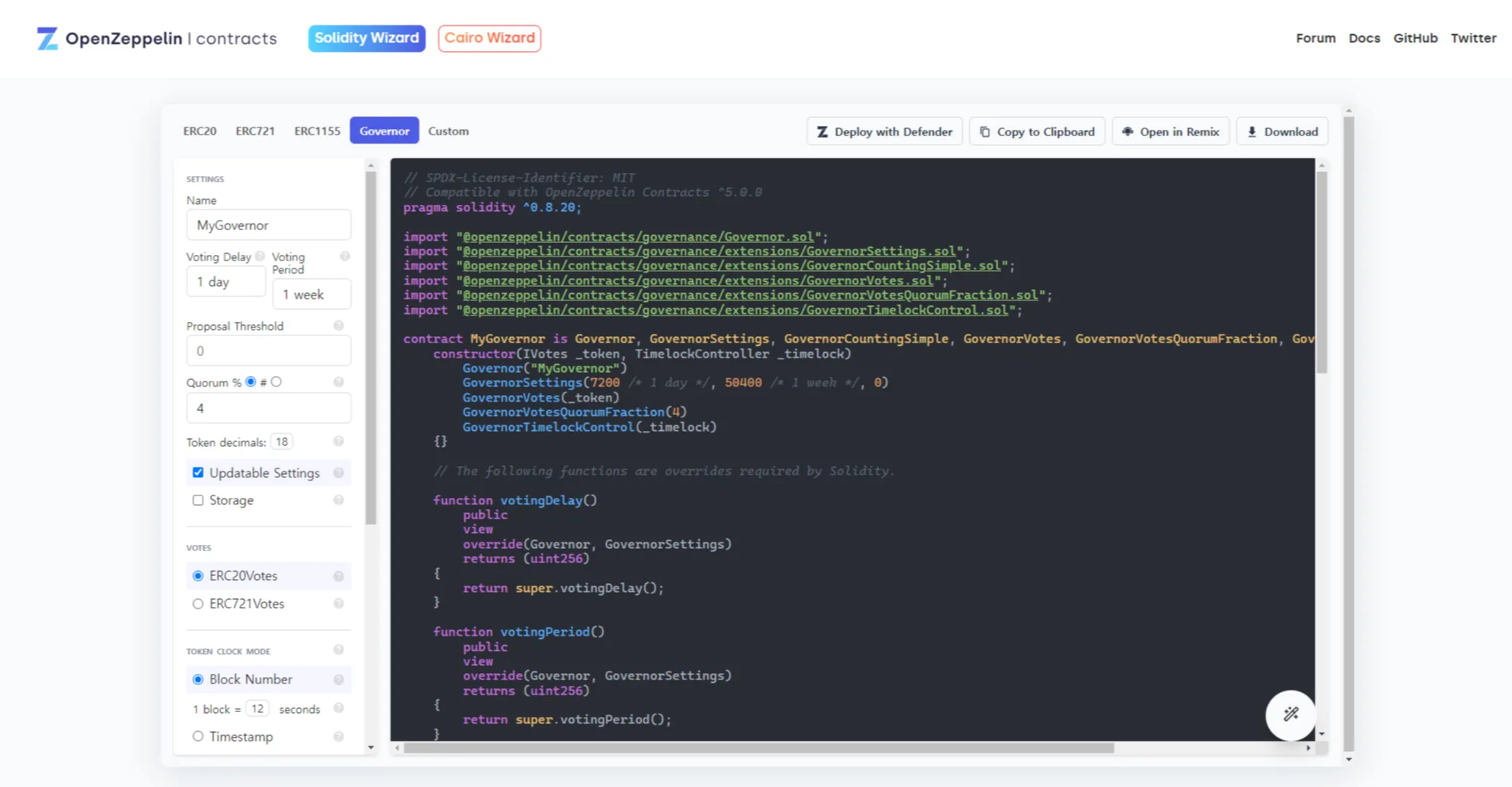
Task: Open the Forum link
Action: click(x=1316, y=38)
